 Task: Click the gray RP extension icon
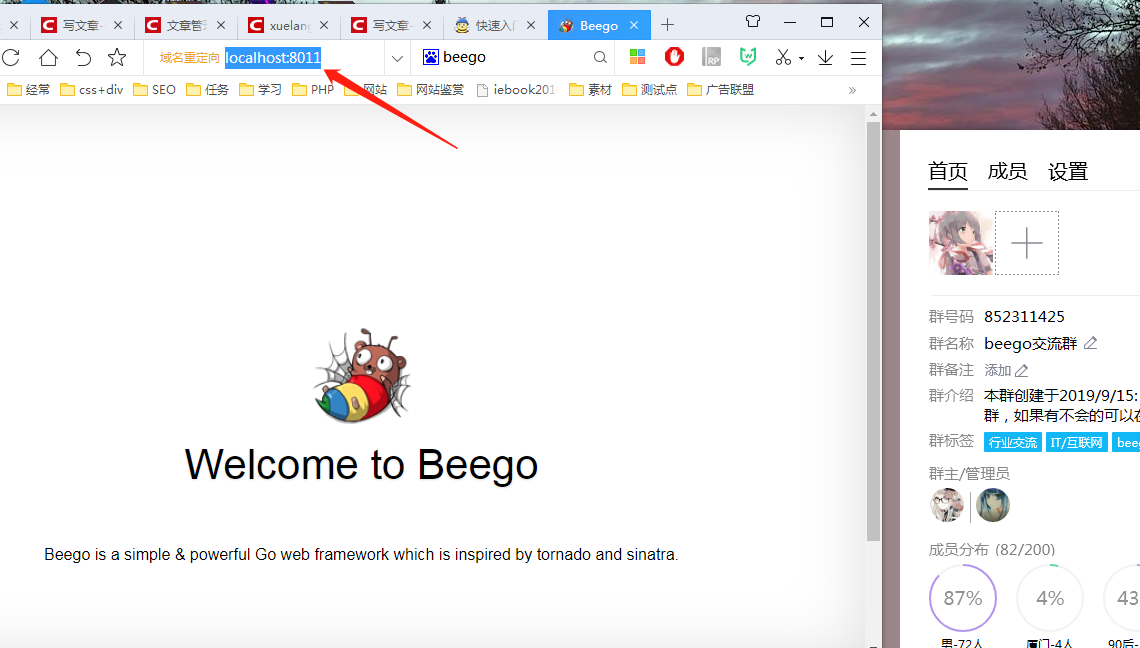click(711, 57)
